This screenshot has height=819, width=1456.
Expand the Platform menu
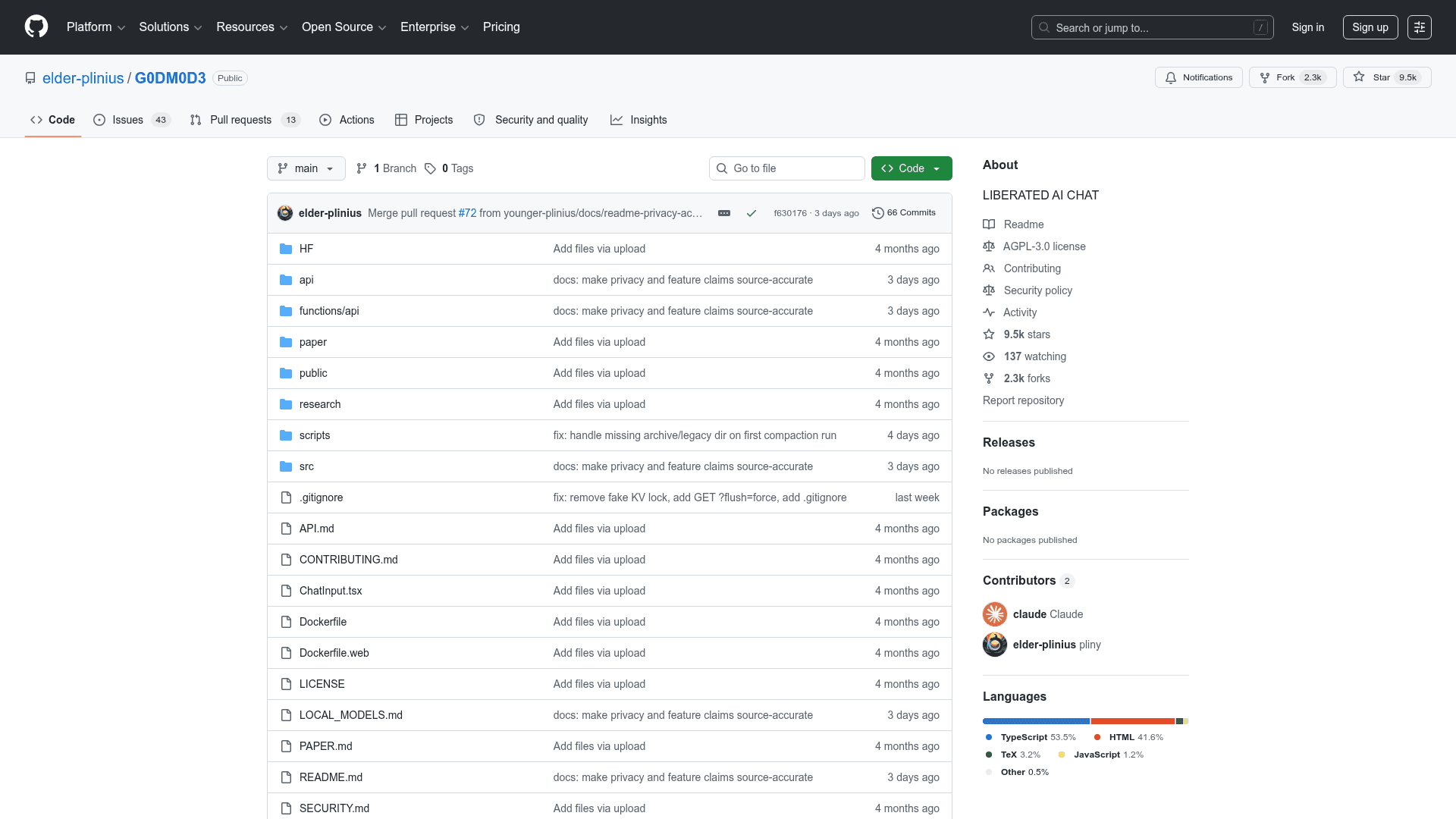(x=96, y=27)
